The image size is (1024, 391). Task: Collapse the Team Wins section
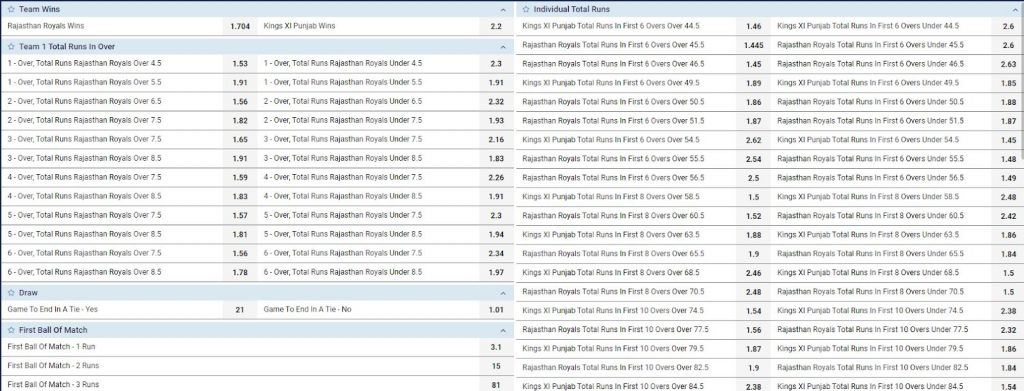pos(502,10)
